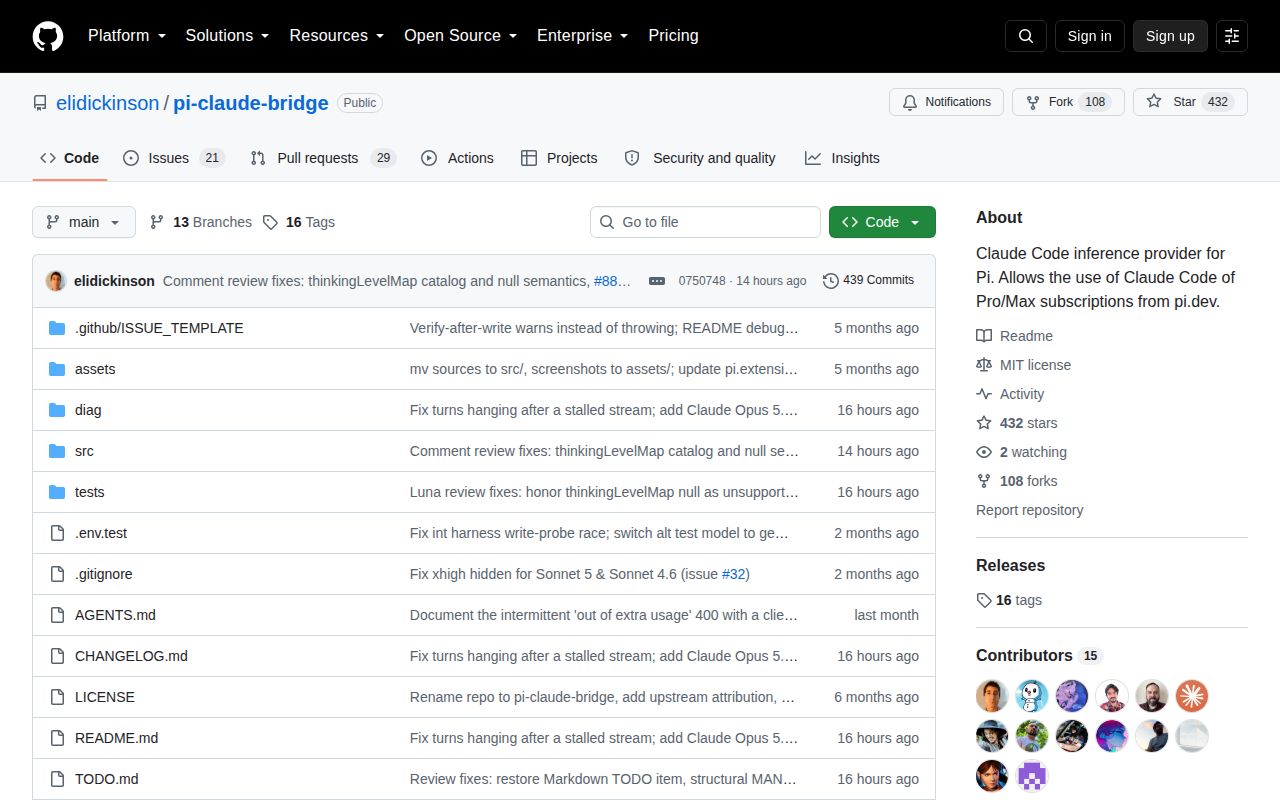1280x800 pixels.
Task: Open the TODO.md file
Action: 106,779
